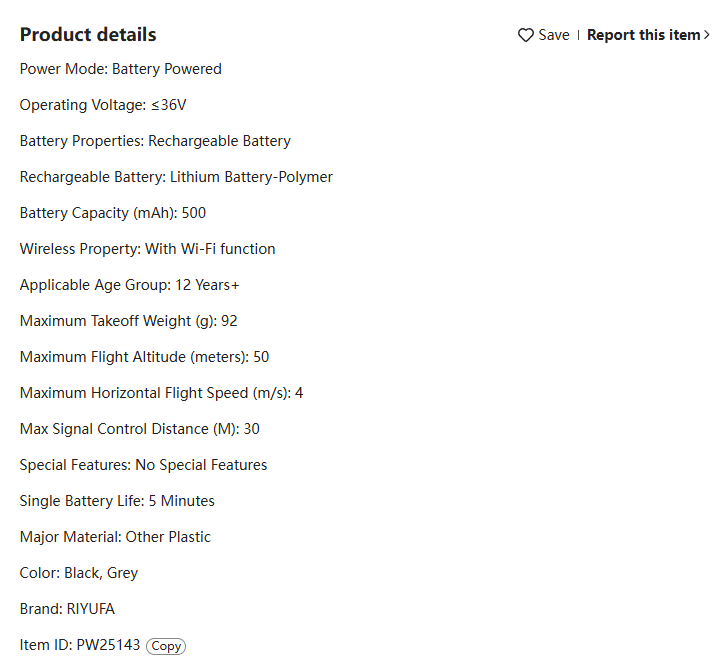Copy the Item ID with Copy button
727x666 pixels.
pyautogui.click(x=166, y=646)
